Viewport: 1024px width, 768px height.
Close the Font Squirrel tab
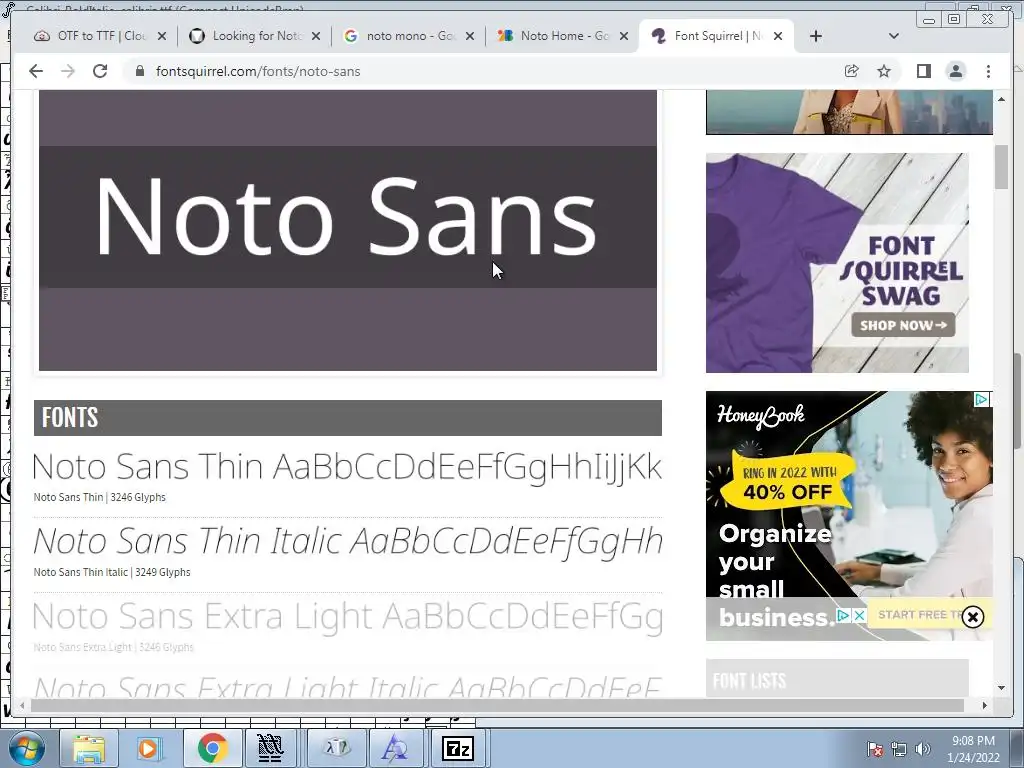(x=778, y=36)
